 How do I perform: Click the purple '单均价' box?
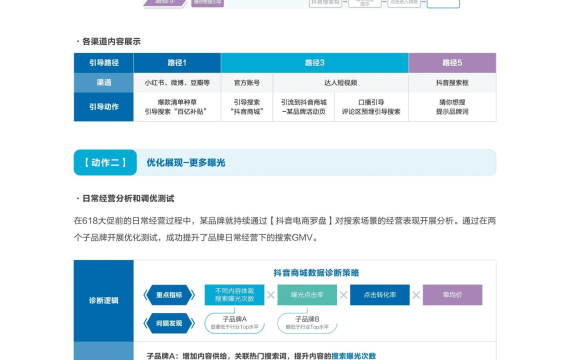[453, 295]
